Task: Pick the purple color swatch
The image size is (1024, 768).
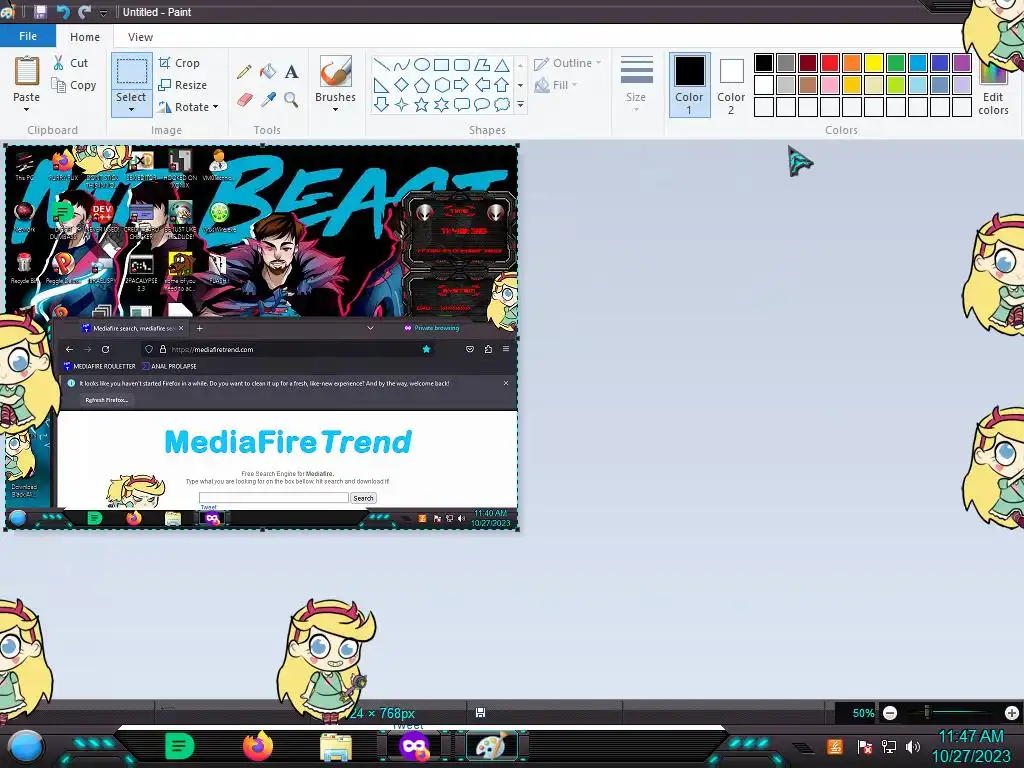Action: click(x=962, y=63)
